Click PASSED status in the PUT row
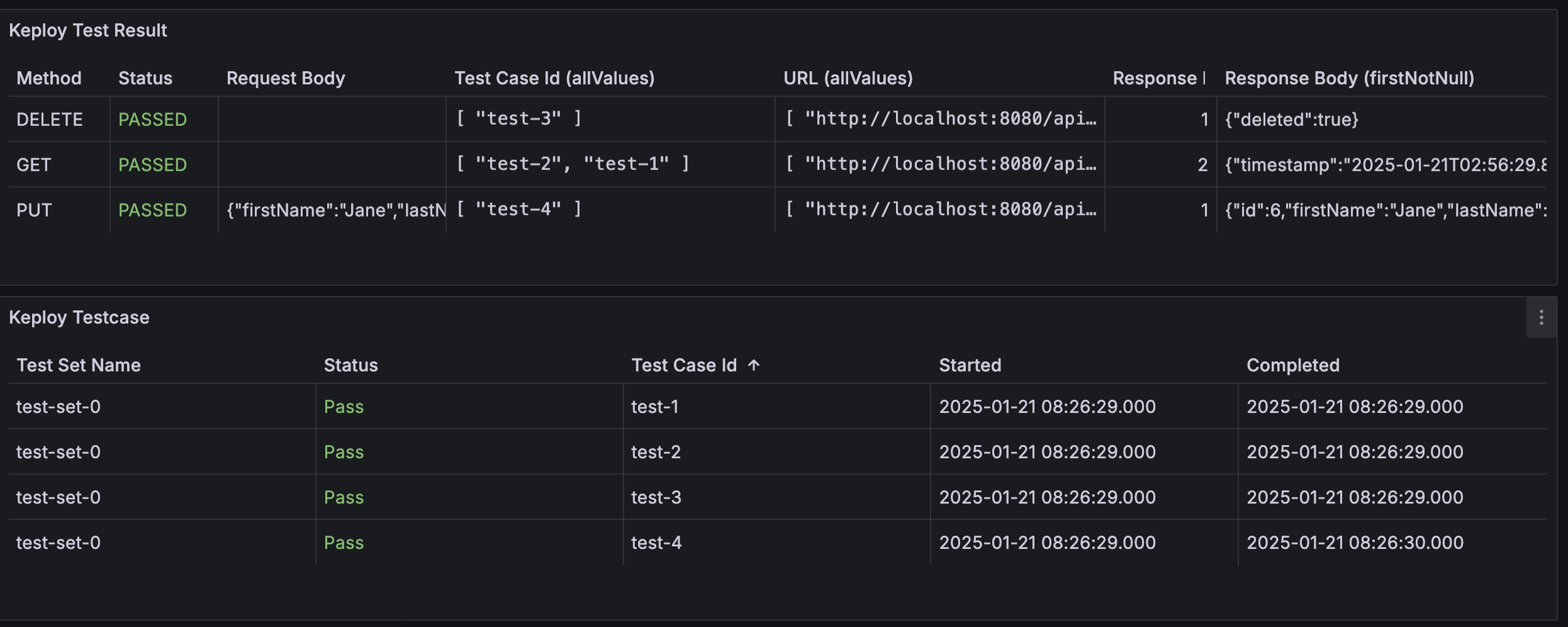The height and width of the screenshot is (627, 1568). (x=153, y=210)
